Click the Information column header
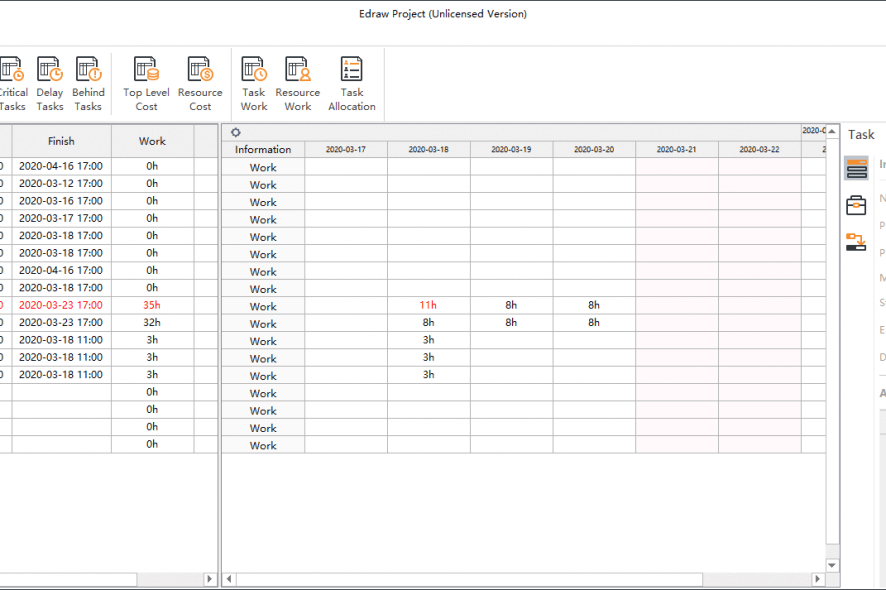886x590 pixels. (263, 149)
